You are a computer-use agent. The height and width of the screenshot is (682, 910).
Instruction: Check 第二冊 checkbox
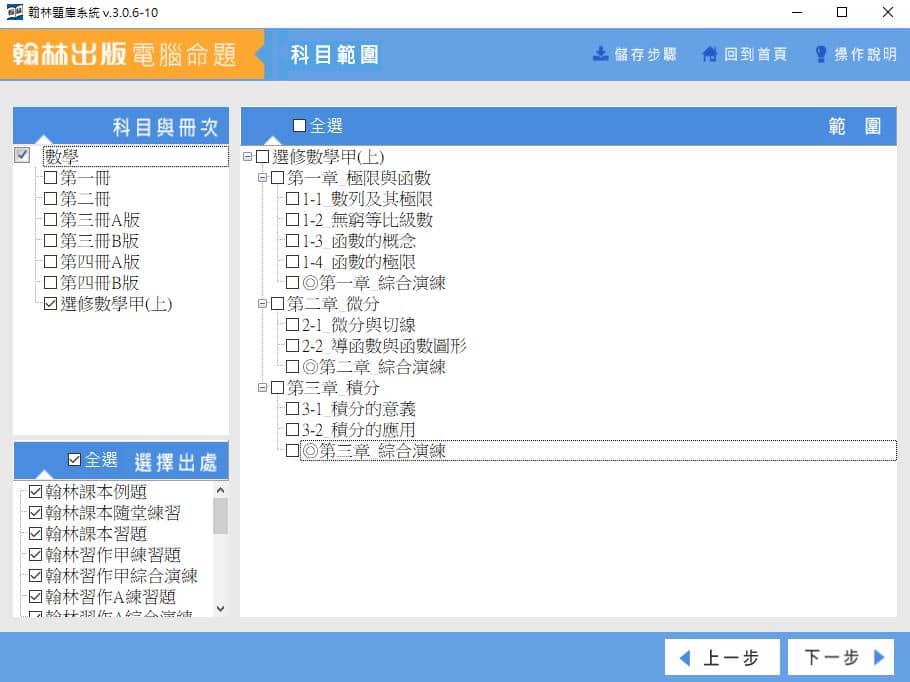50,199
